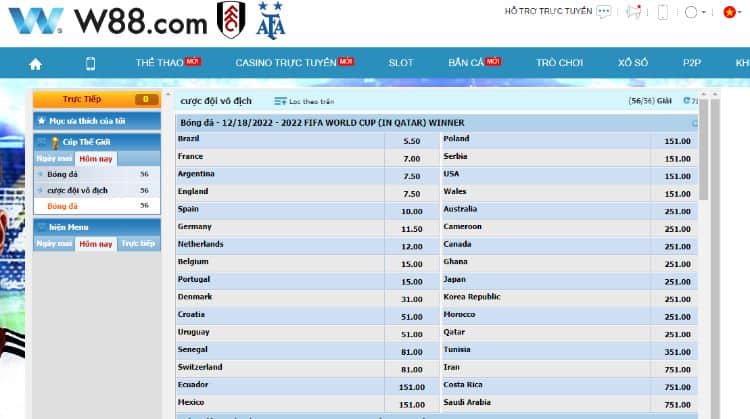
Task: Select Hôm nay tab under Cúp Thế Giới
Action: pyautogui.click(x=96, y=159)
